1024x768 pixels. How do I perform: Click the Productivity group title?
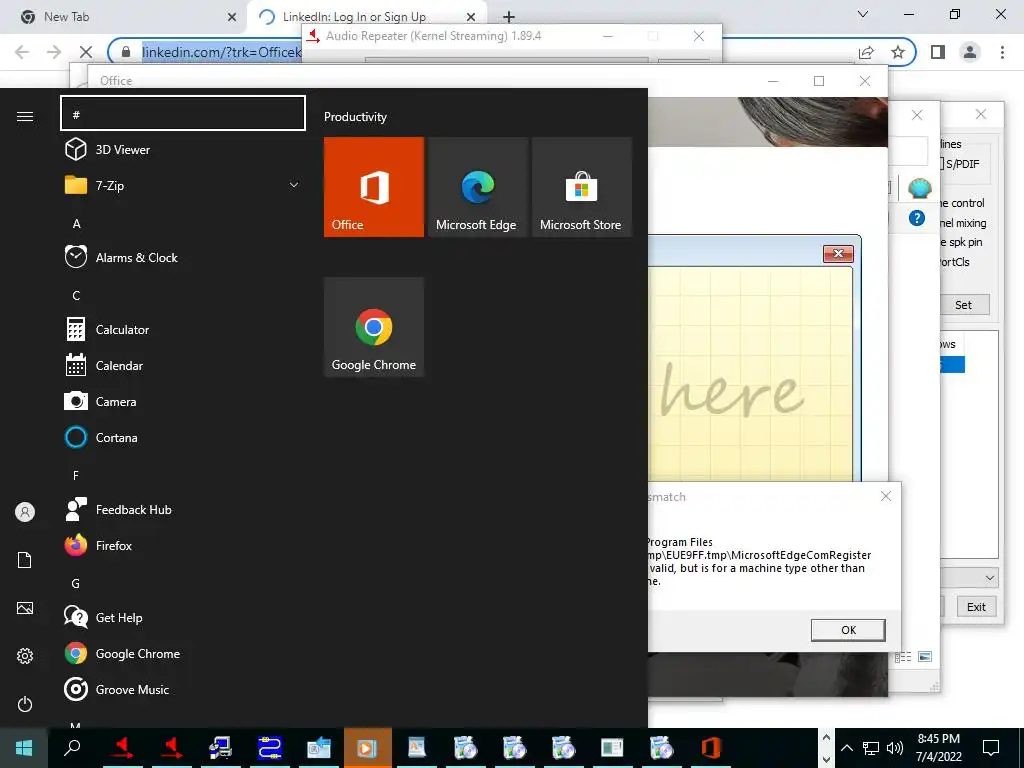point(355,117)
